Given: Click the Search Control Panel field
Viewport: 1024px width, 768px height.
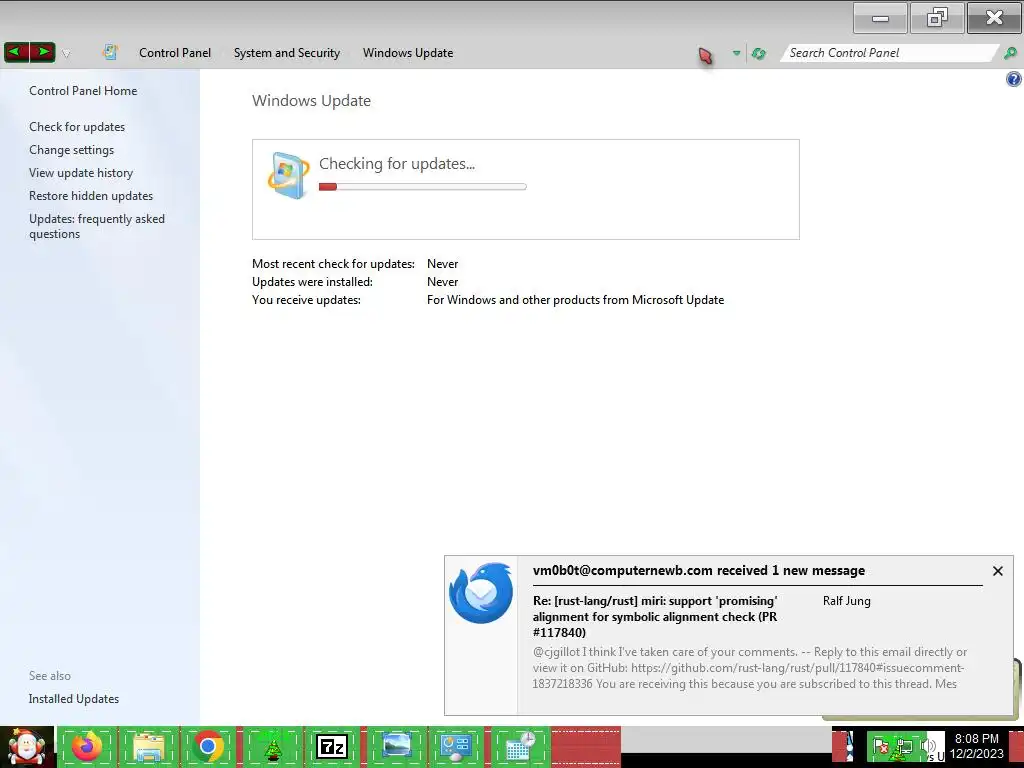Looking at the screenshot, I should click(889, 53).
